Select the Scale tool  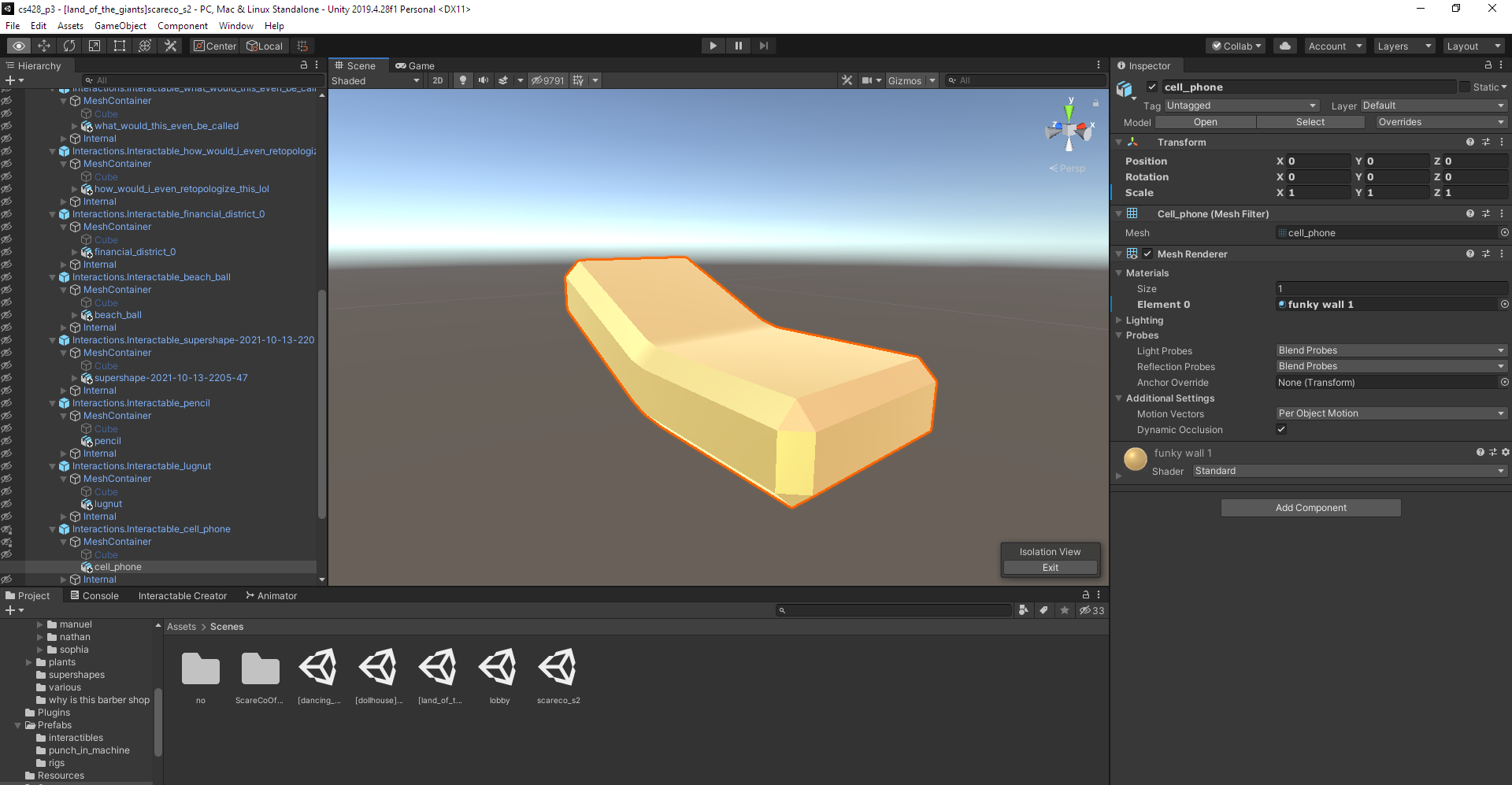pyautogui.click(x=94, y=46)
